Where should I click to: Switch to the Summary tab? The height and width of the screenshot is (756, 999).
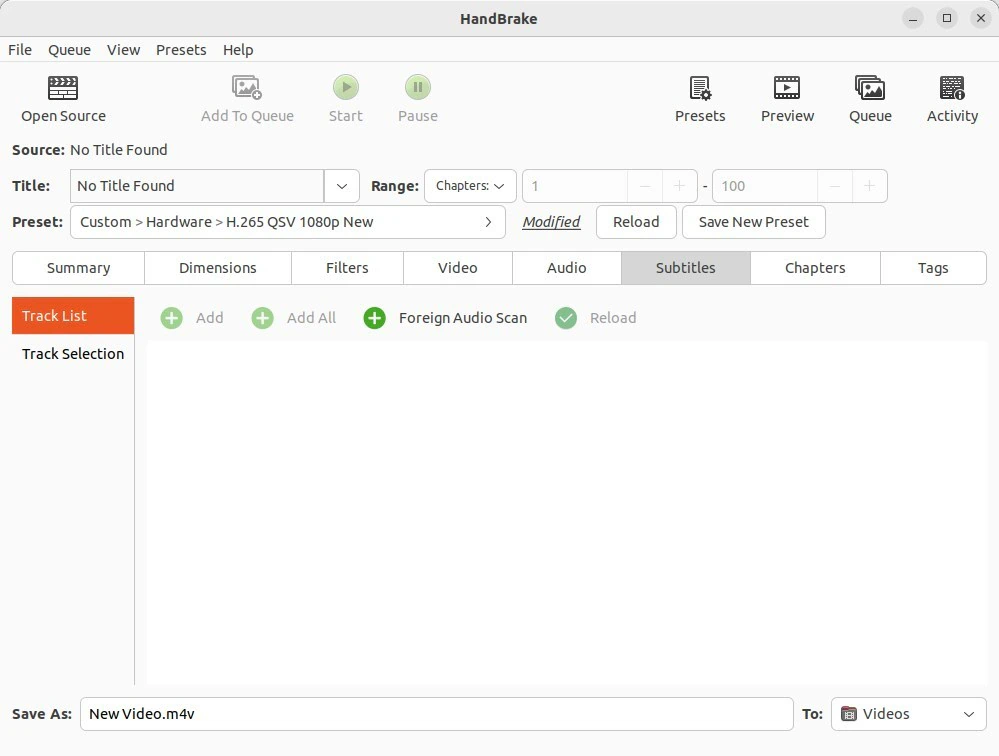tap(78, 268)
